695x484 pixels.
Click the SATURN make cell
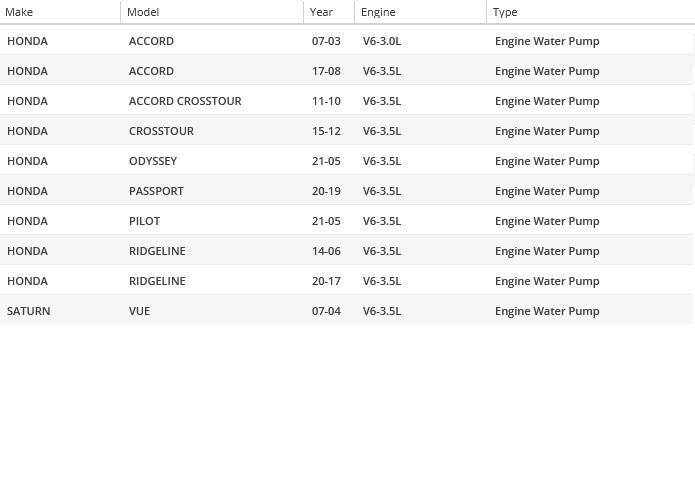28,311
